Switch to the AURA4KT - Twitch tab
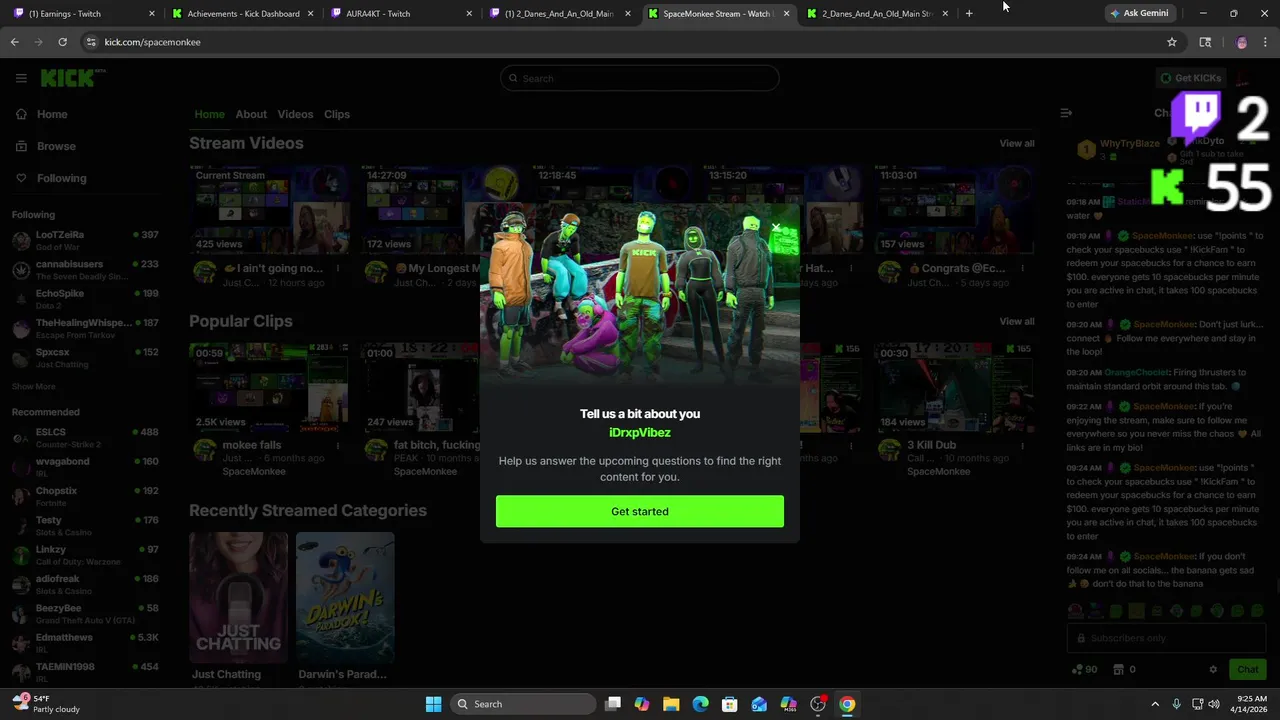 (400, 14)
